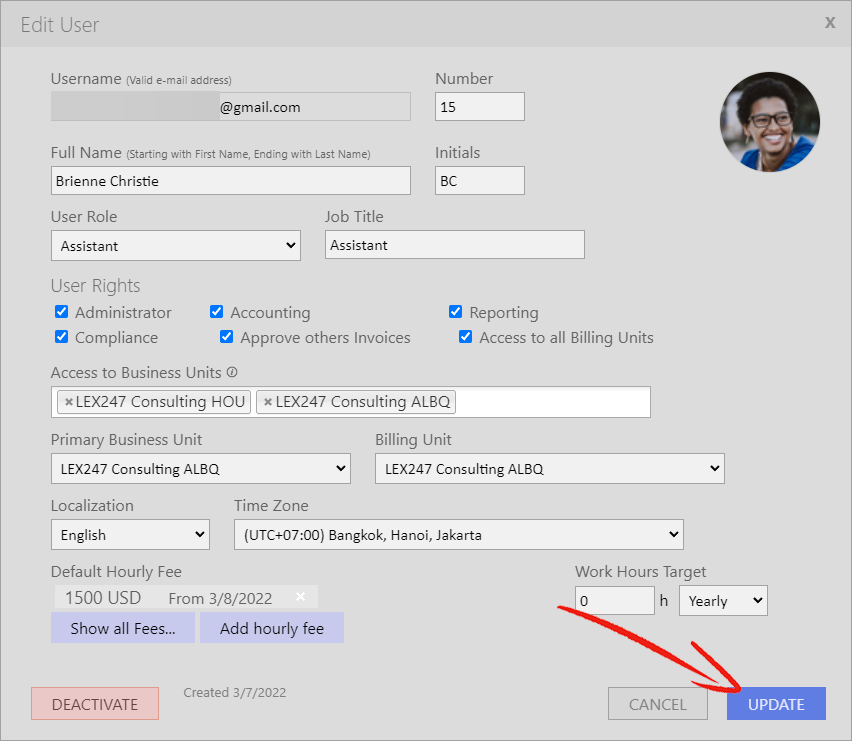
Task: Click the Show all Fees button
Action: click(123, 628)
